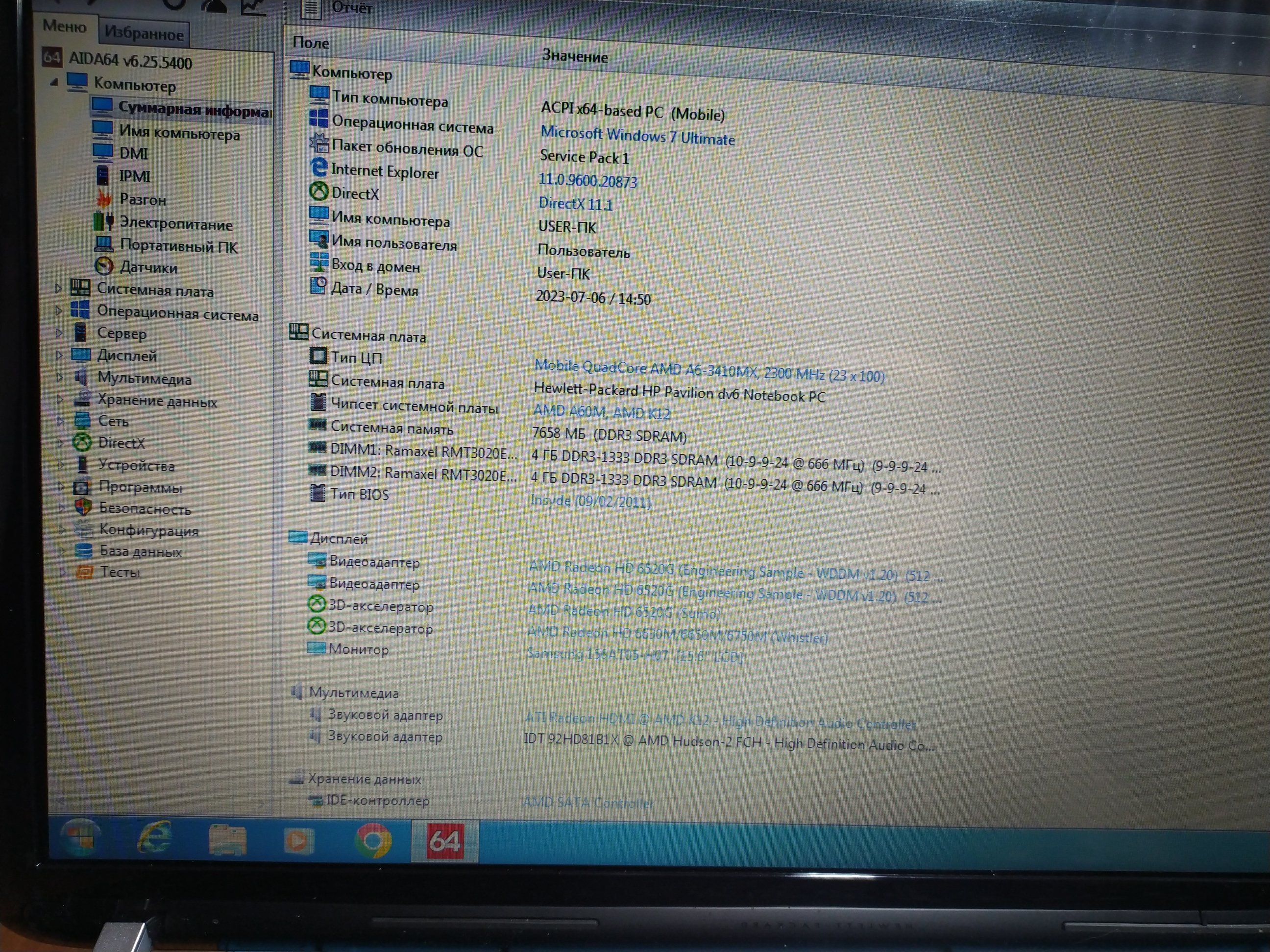Click the Дата / Время icon
This screenshot has height=952, width=1270.
[318, 285]
